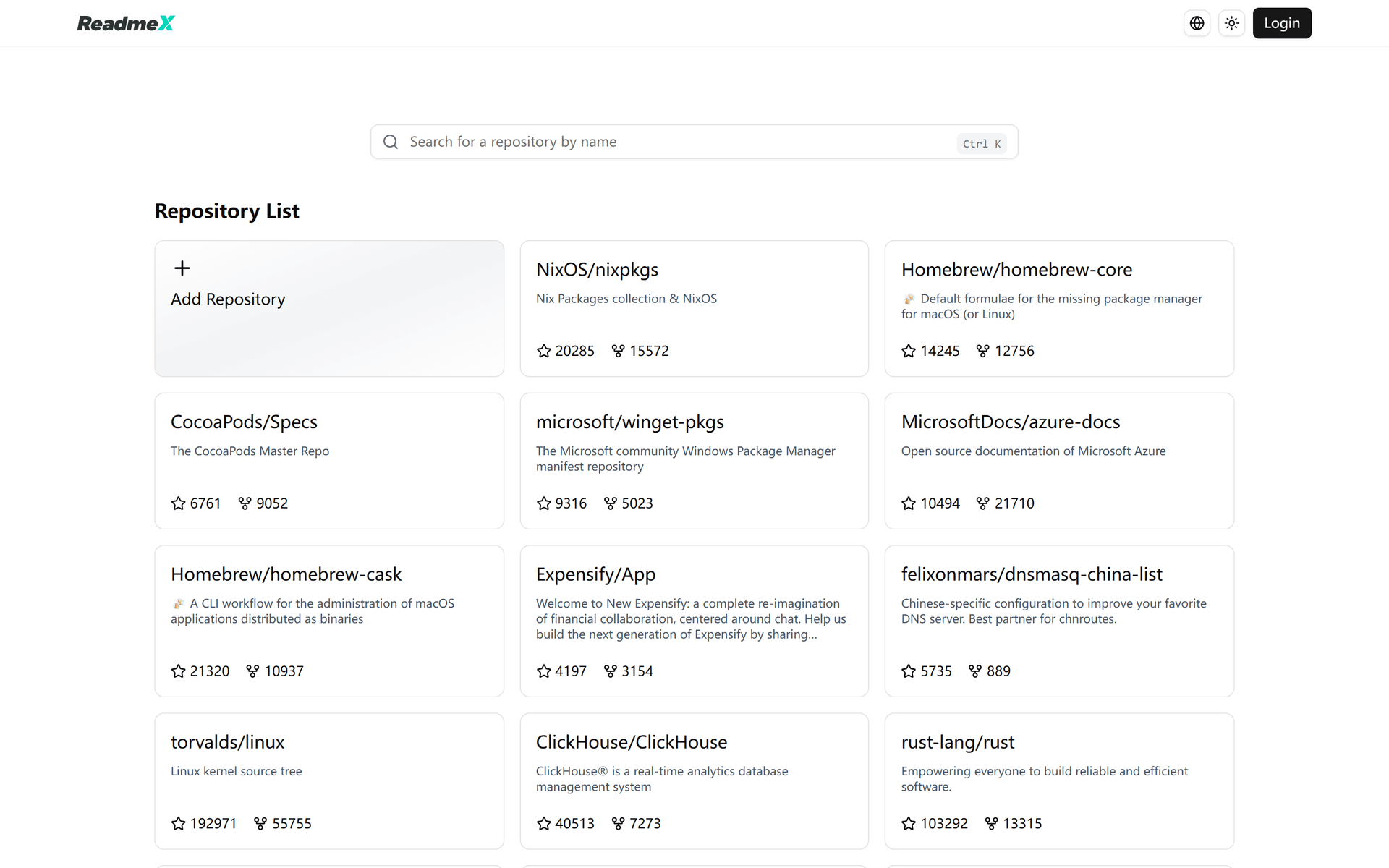
Task: Click the fork icon on Homebrew/homebrew-core
Action: click(982, 351)
